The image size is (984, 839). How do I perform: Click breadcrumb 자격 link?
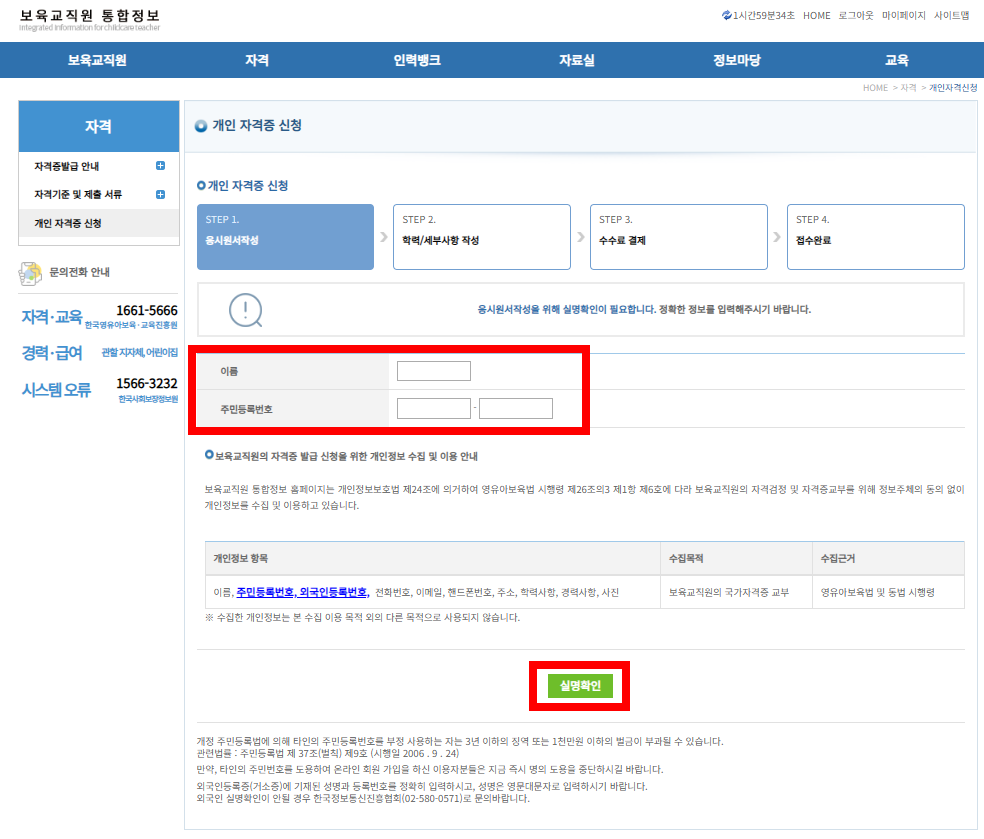(909, 88)
